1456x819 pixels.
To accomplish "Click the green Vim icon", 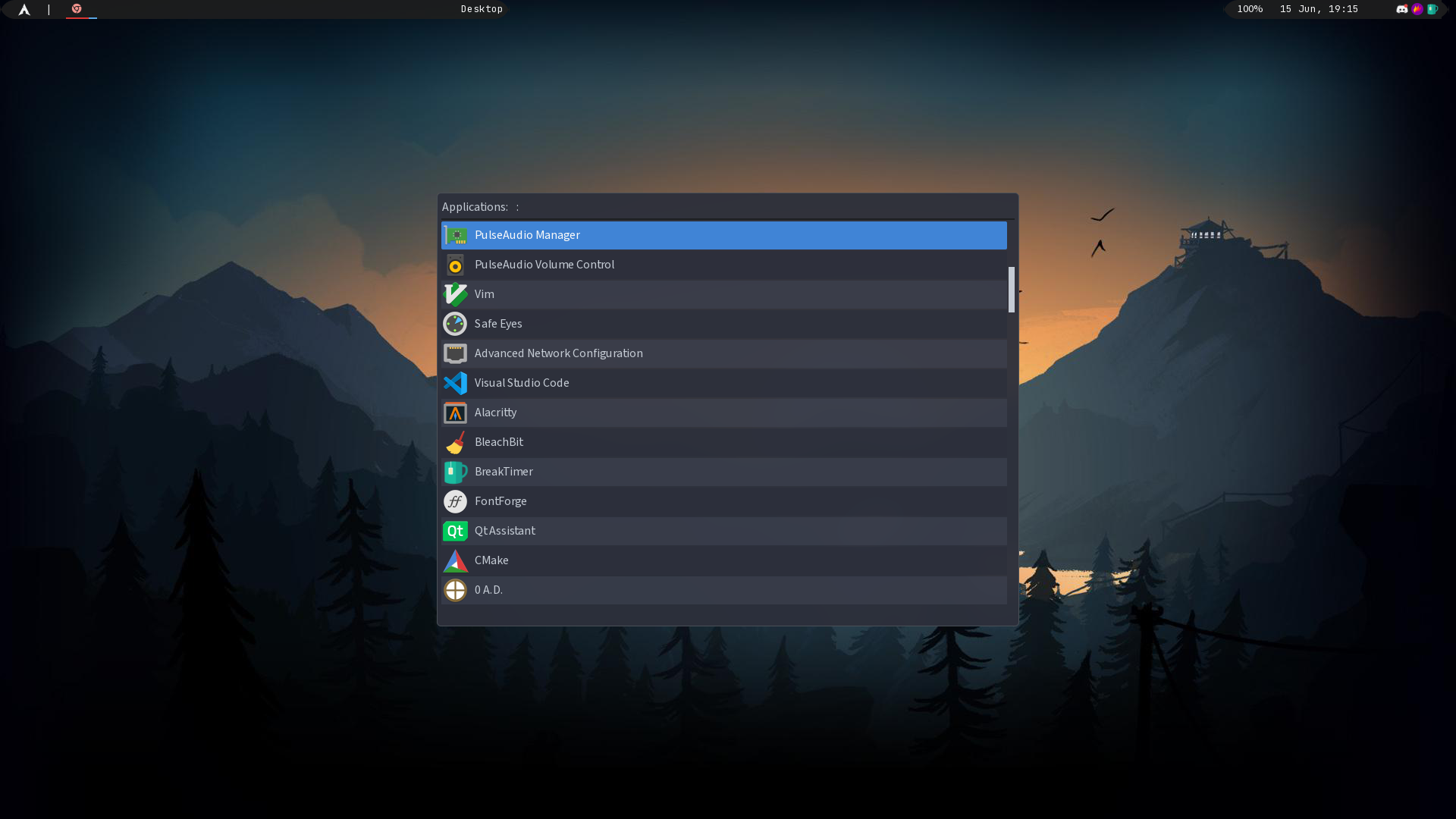I will 455,294.
